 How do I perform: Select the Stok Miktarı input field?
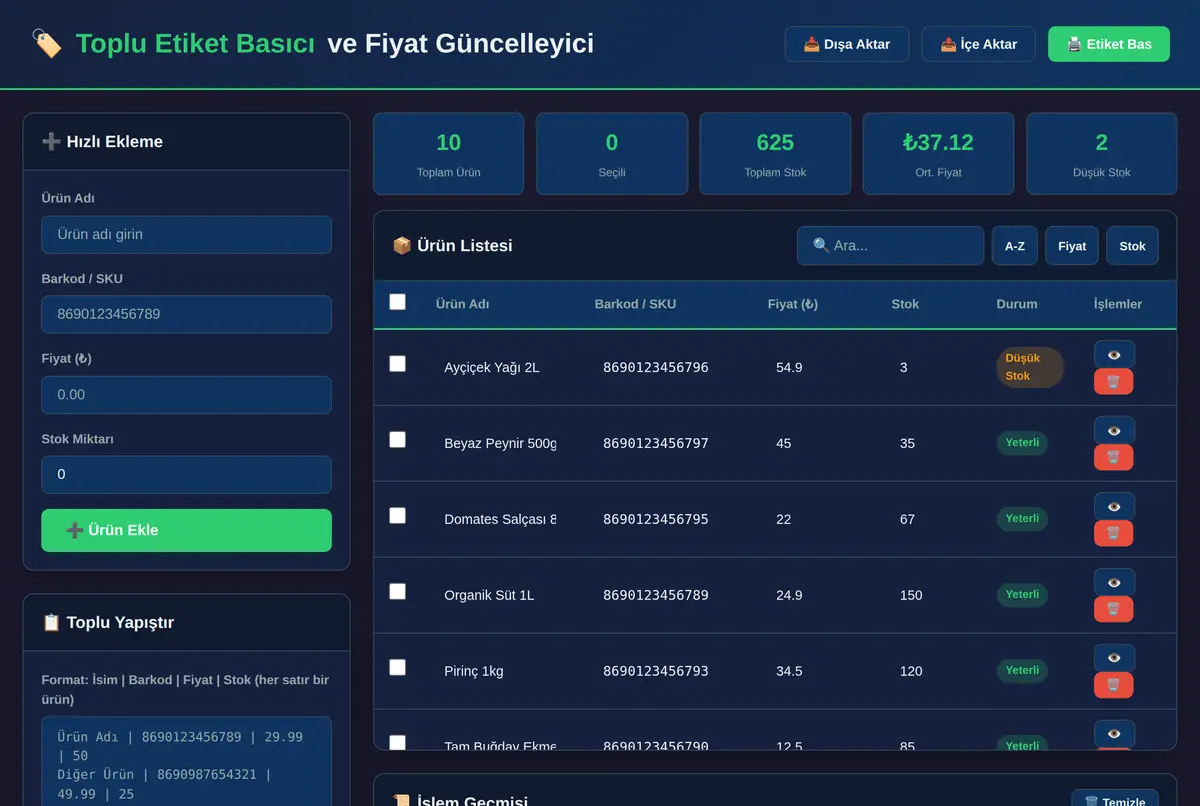(x=186, y=474)
